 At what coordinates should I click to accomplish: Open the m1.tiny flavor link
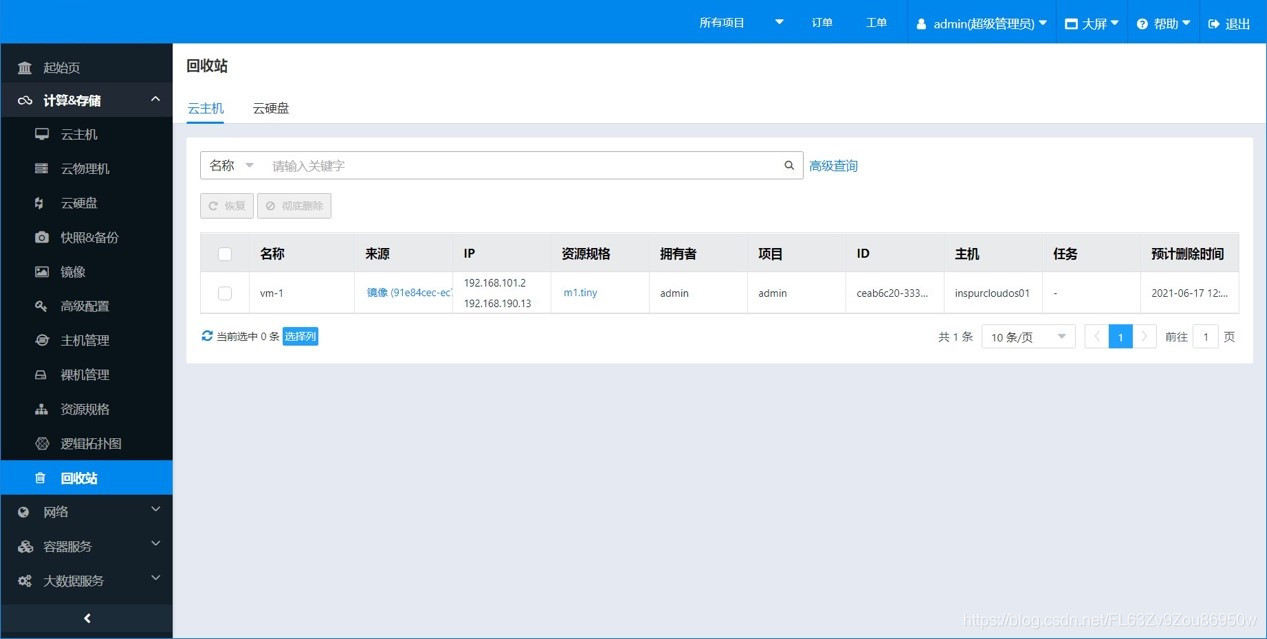[580, 293]
